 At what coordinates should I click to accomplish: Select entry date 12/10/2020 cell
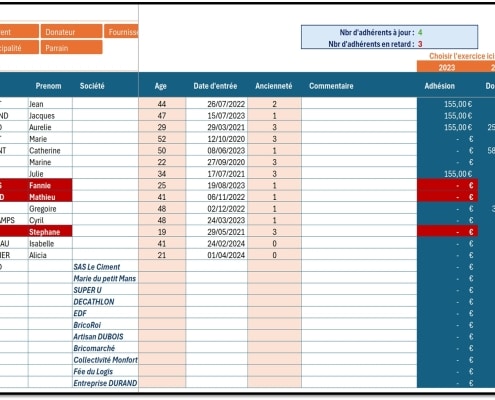217,139
